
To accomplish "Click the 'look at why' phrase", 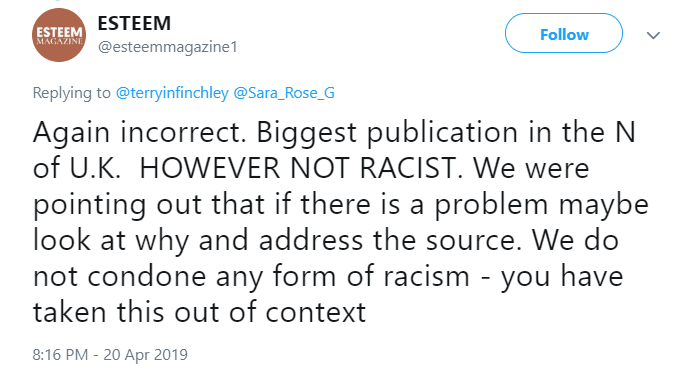I will [111, 240].
